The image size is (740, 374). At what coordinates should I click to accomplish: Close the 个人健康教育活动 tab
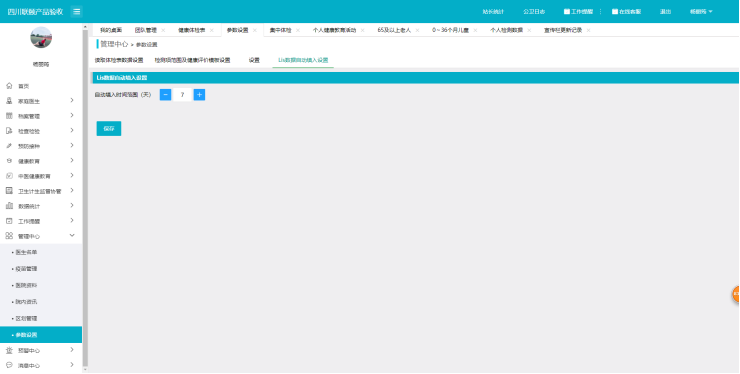coord(362,30)
